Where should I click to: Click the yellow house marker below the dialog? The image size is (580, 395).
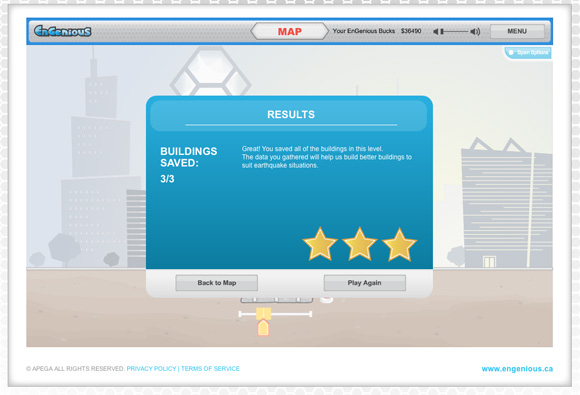[x=263, y=328]
